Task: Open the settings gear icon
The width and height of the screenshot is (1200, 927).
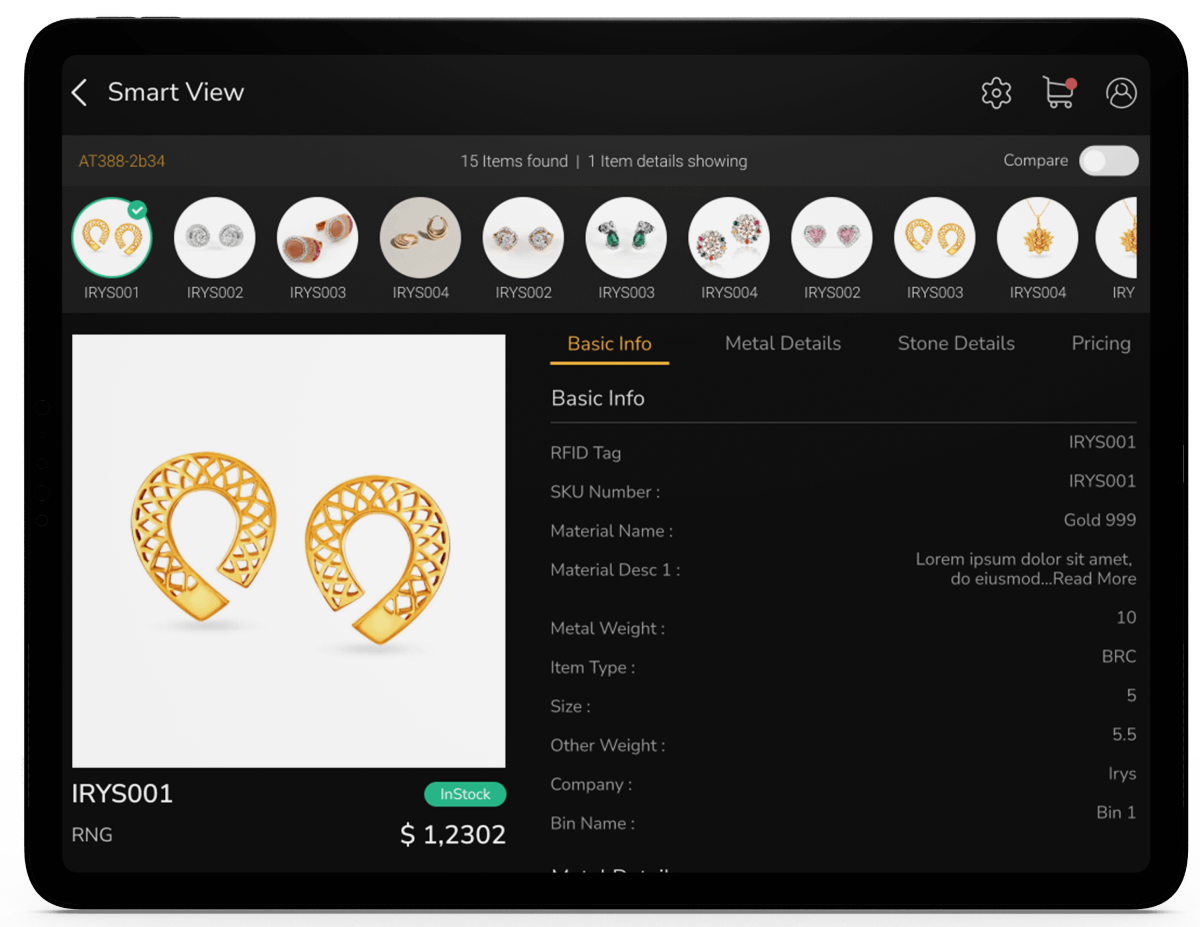Action: (996, 93)
